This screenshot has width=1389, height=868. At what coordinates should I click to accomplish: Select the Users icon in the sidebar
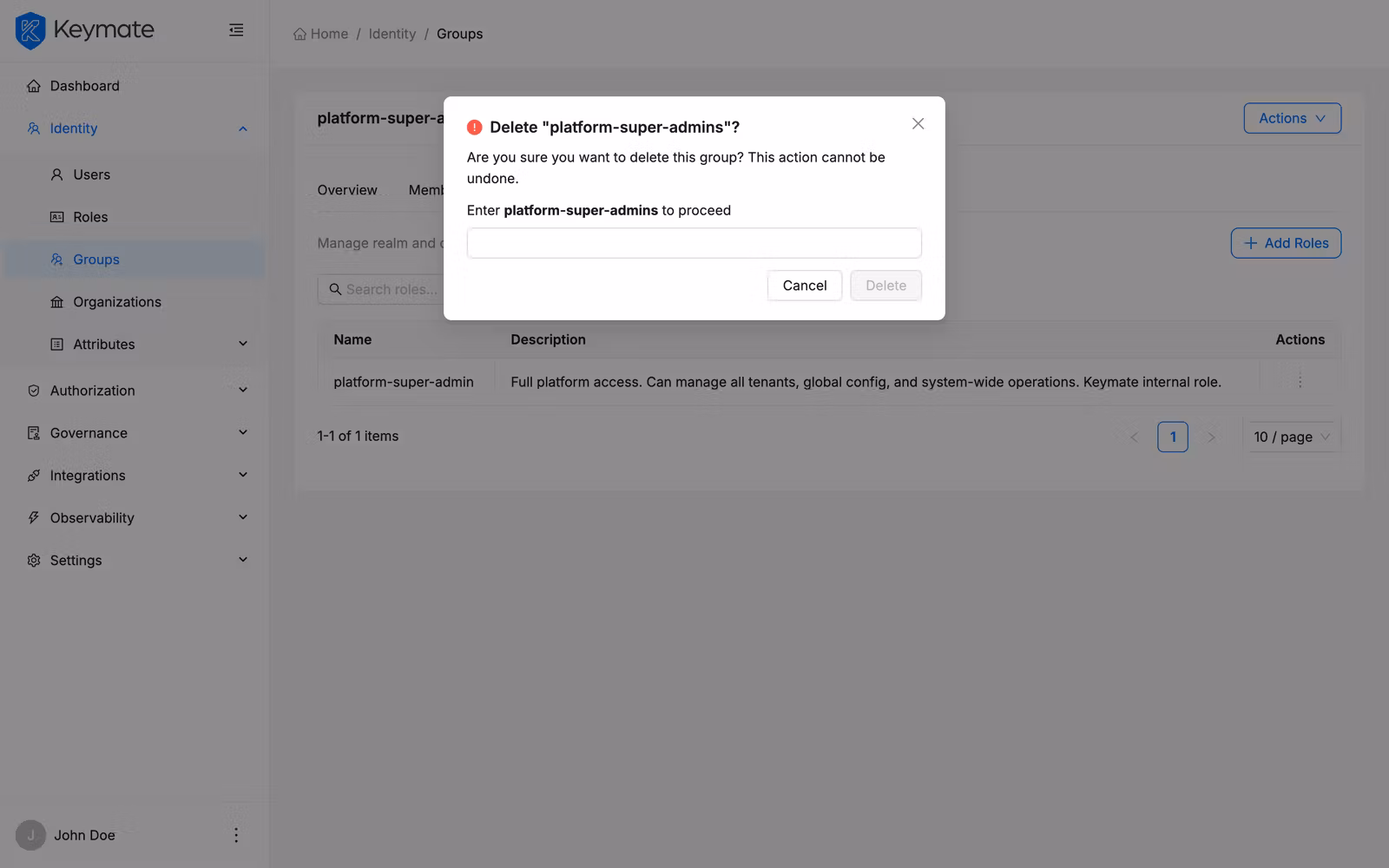pos(57,174)
